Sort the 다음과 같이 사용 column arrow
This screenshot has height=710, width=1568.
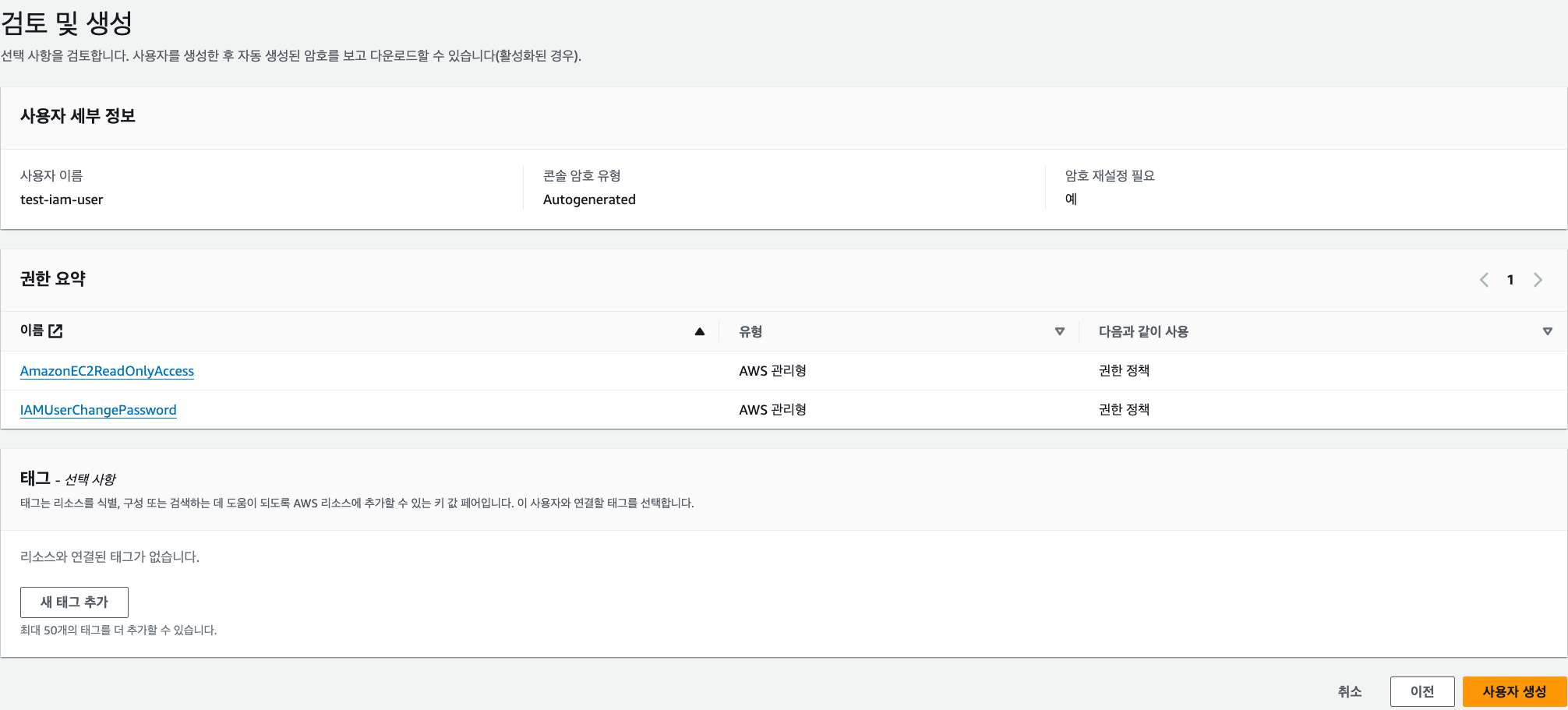[1548, 331]
